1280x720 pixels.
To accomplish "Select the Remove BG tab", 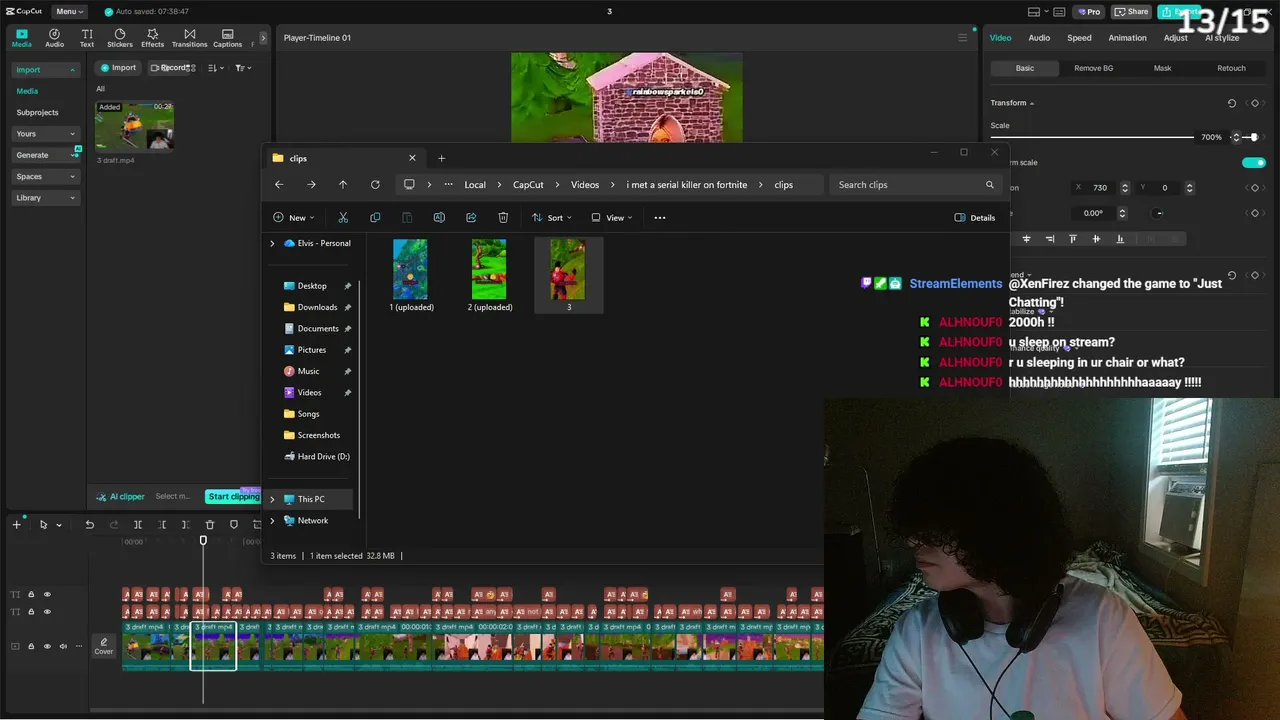I will pyautogui.click(x=1093, y=68).
